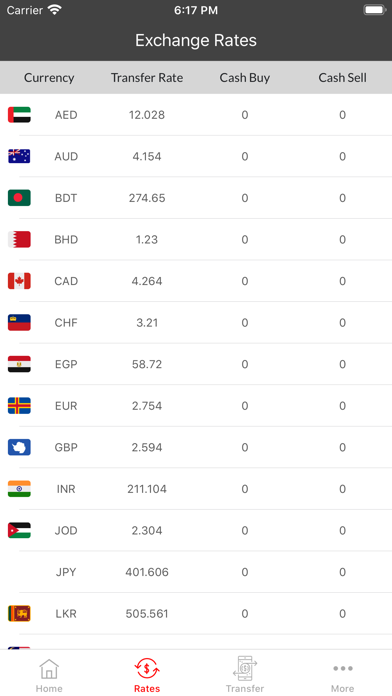Tap the Bangladesh flag icon
The width and height of the screenshot is (392, 696).
click(x=19, y=198)
